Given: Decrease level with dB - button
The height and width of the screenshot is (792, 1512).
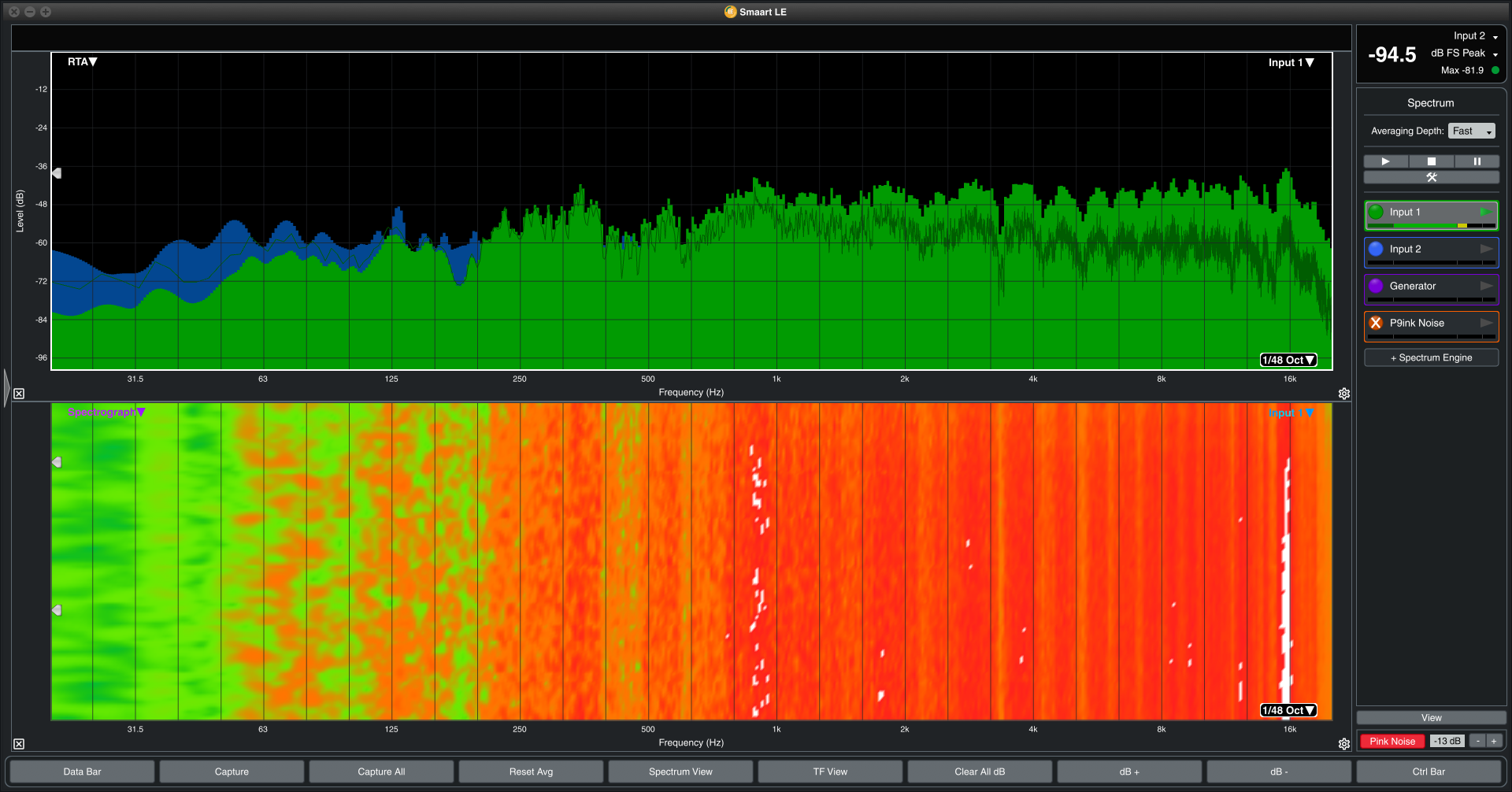Looking at the screenshot, I should (1279, 772).
